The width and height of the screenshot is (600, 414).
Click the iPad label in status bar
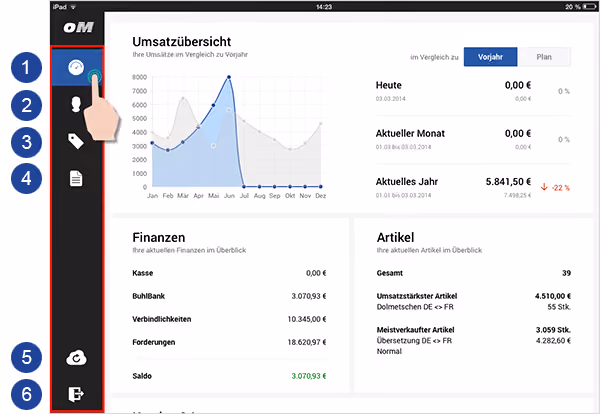(60, 7)
